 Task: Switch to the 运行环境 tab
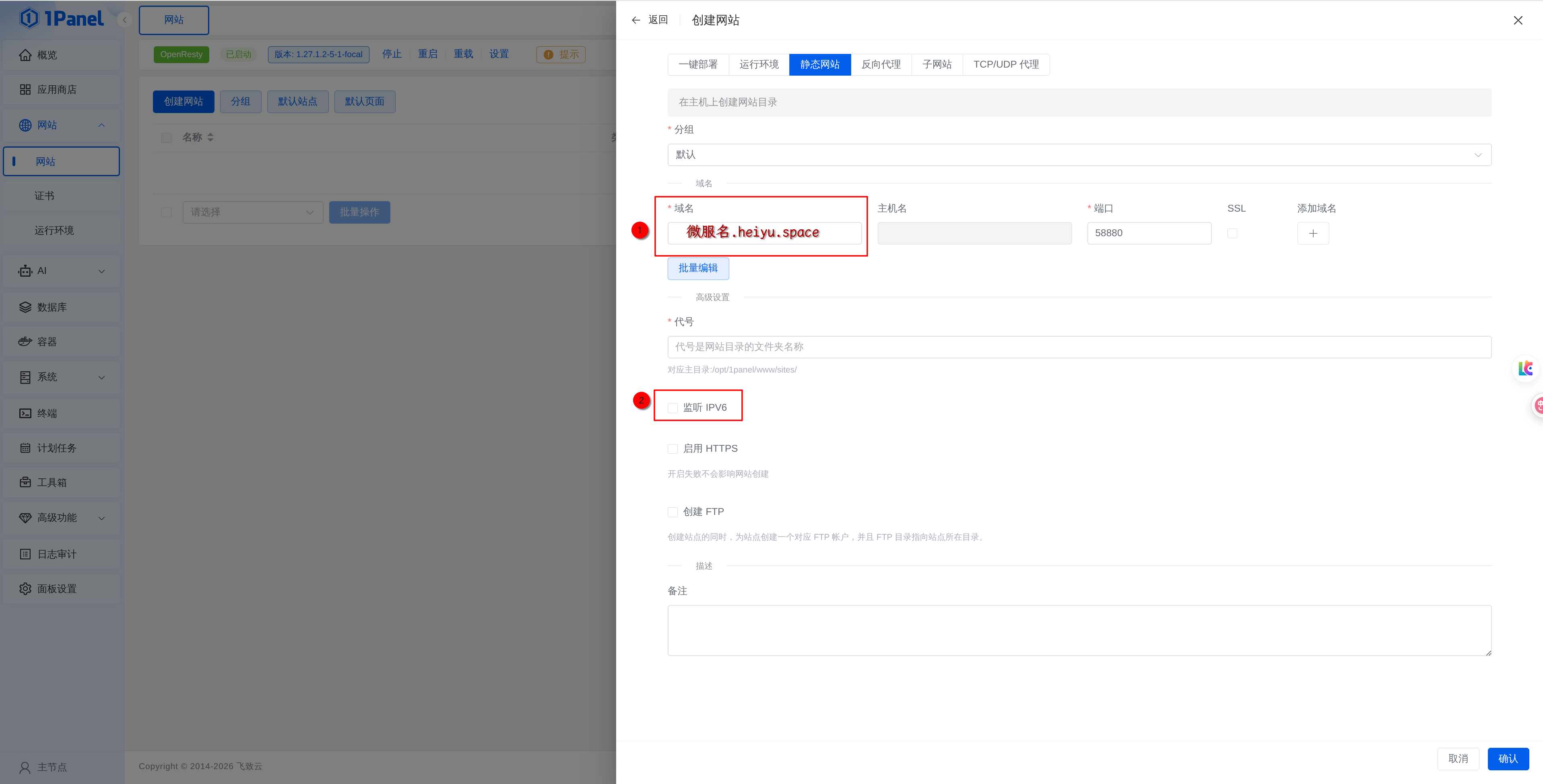[759, 65]
